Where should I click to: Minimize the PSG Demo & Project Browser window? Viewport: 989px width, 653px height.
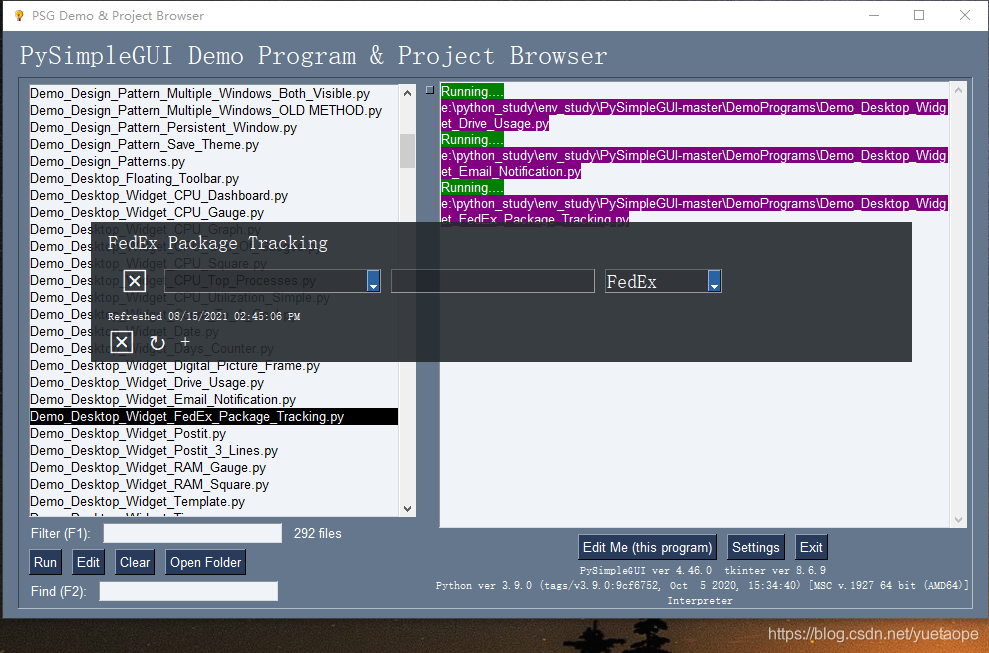point(874,15)
